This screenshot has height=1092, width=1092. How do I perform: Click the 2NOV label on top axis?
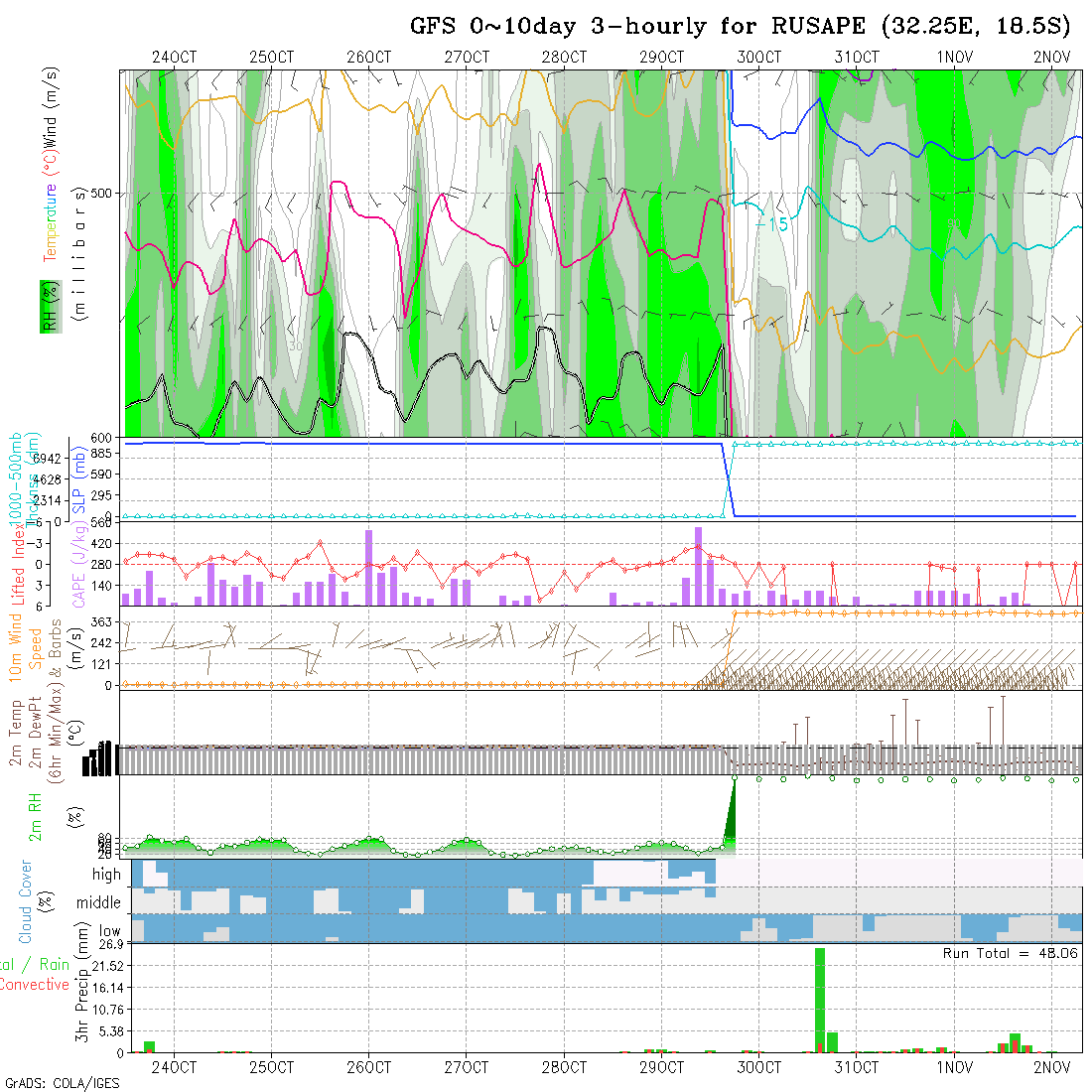(1051, 58)
